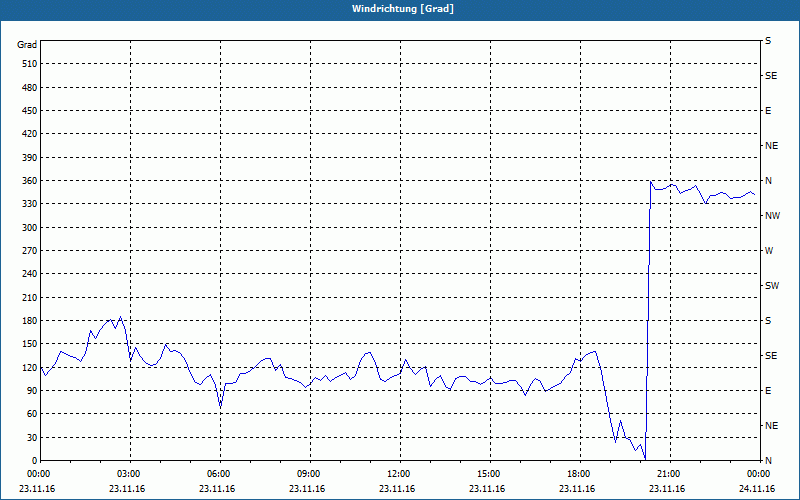Image resolution: width=800 pixels, height=500 pixels.
Task: Select the 480 value on the degree axis
Action: point(29,87)
